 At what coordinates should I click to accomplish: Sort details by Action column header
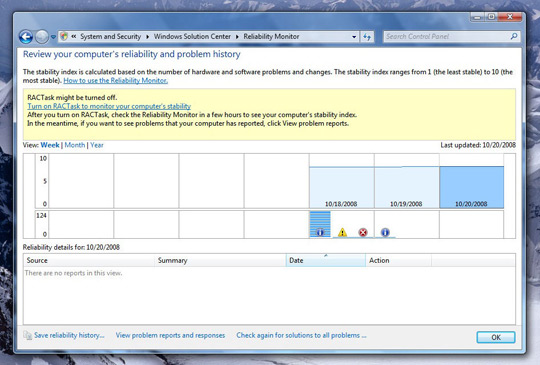pos(398,260)
